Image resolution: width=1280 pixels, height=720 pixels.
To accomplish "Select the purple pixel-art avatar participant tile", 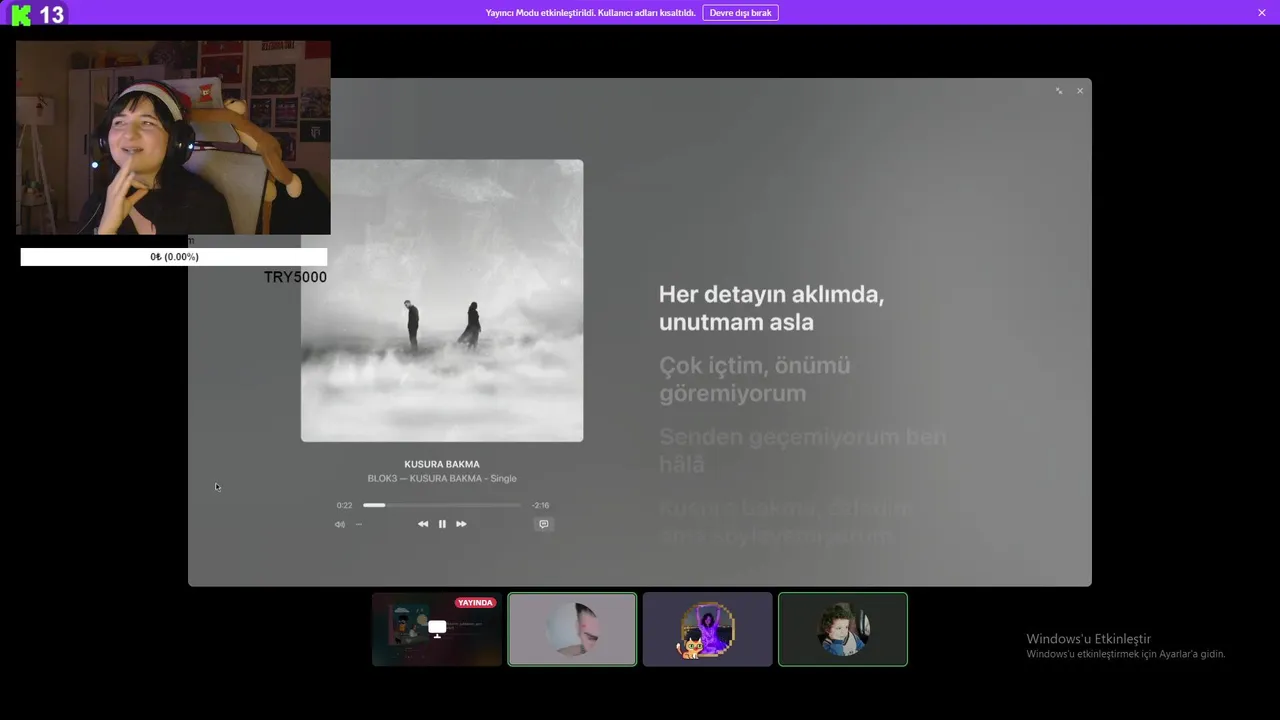I will coord(708,629).
